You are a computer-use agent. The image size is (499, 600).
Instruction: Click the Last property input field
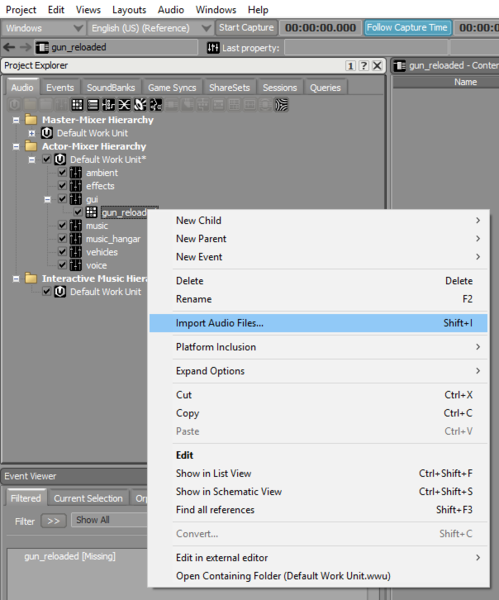click(x=366, y=48)
